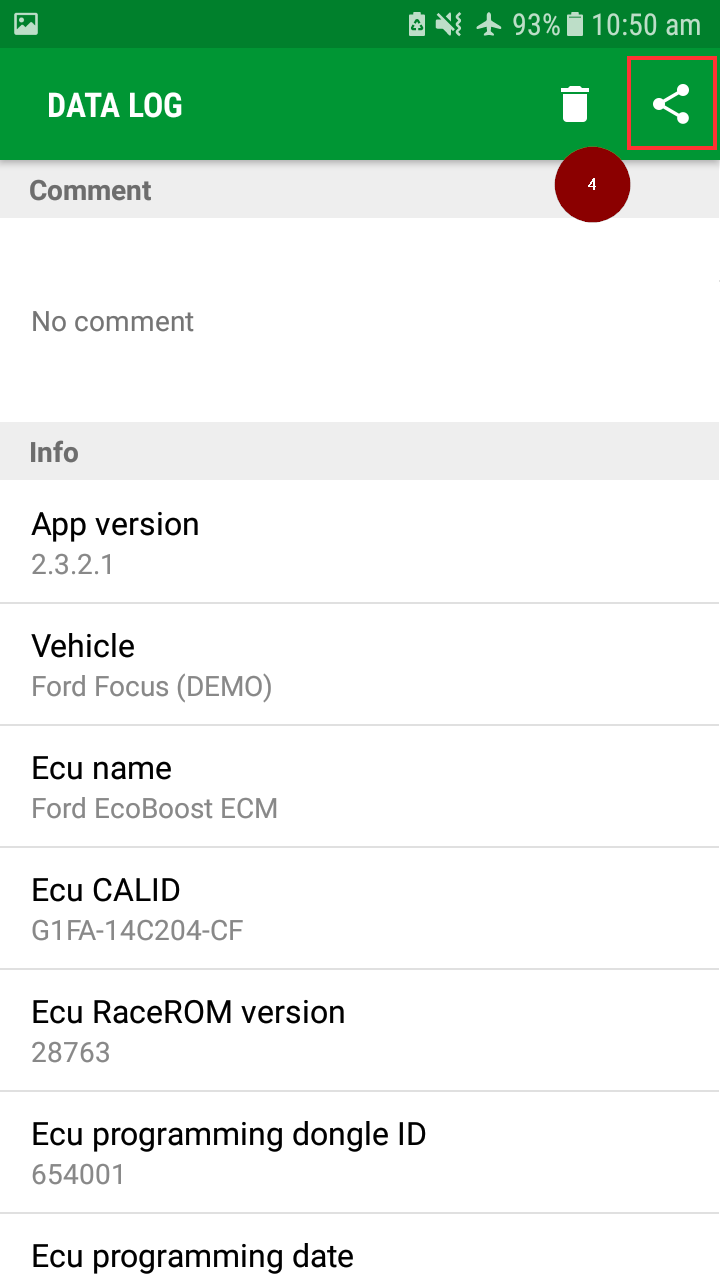Tap the 10:50 am clock
Screen dimensions: 720x1280
pyautogui.click(x=646, y=24)
